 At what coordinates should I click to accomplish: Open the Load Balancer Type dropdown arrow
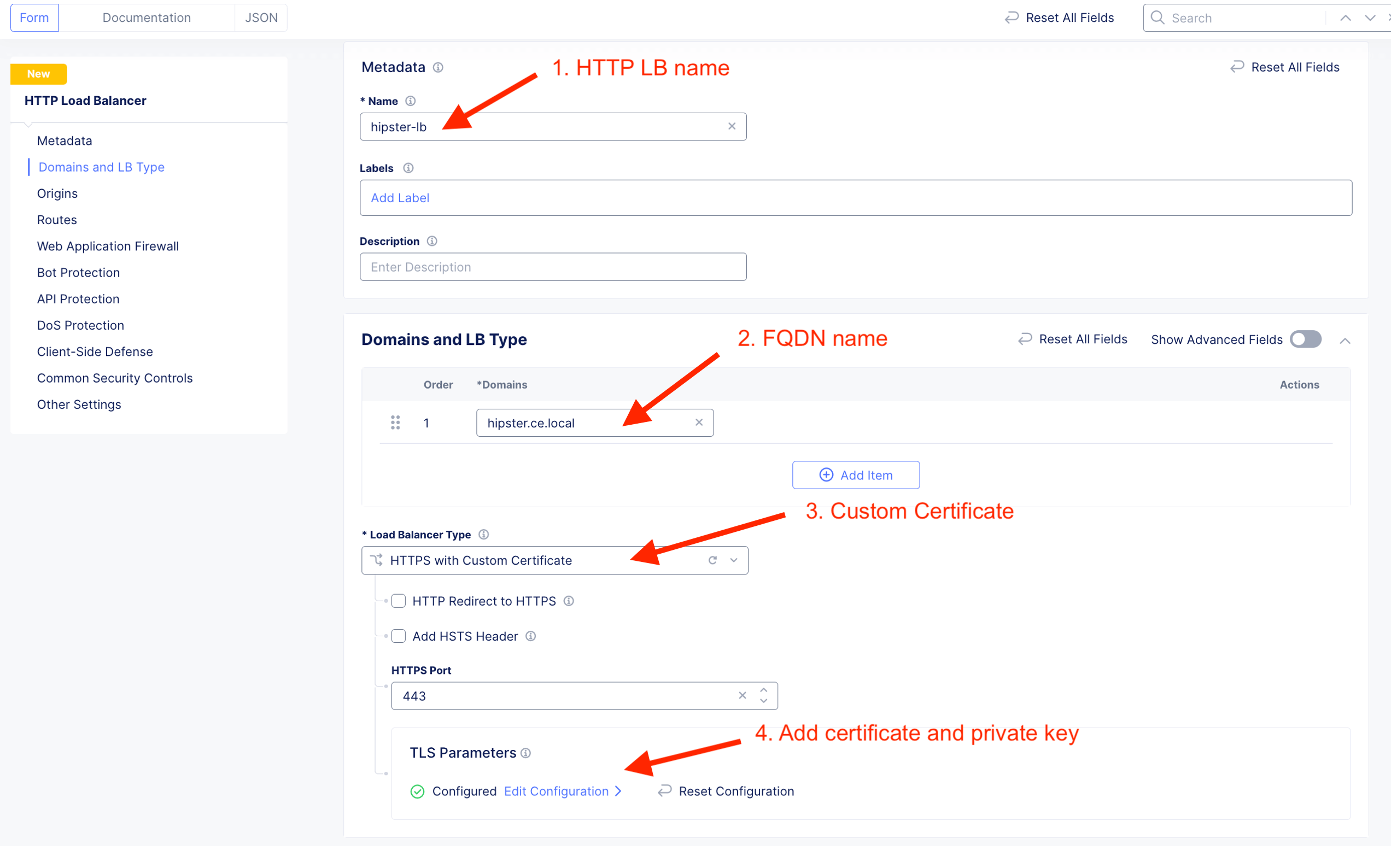click(734, 560)
